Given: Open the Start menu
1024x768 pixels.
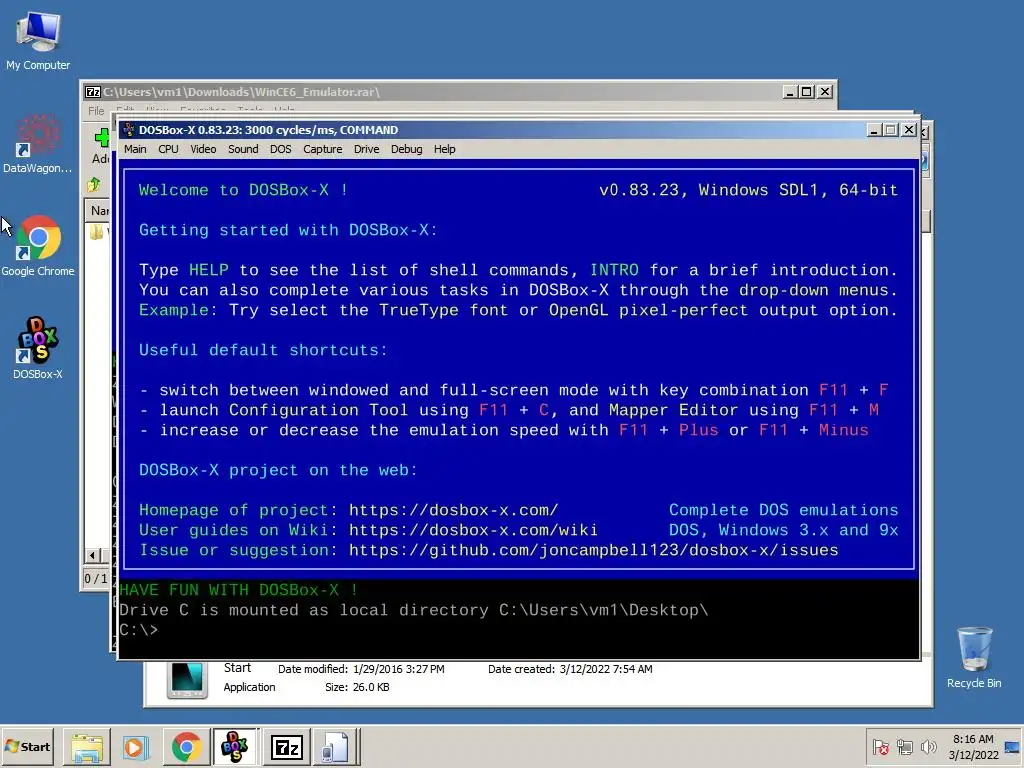Looking at the screenshot, I should click(x=27, y=746).
